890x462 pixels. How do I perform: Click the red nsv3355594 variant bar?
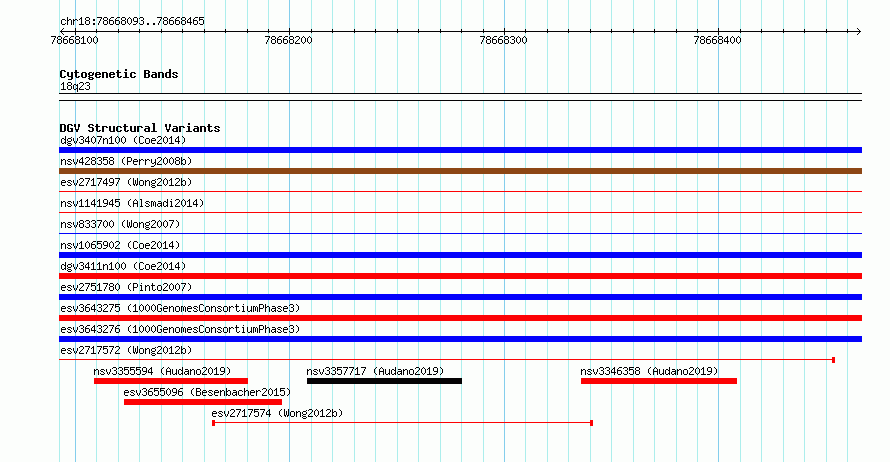click(171, 381)
